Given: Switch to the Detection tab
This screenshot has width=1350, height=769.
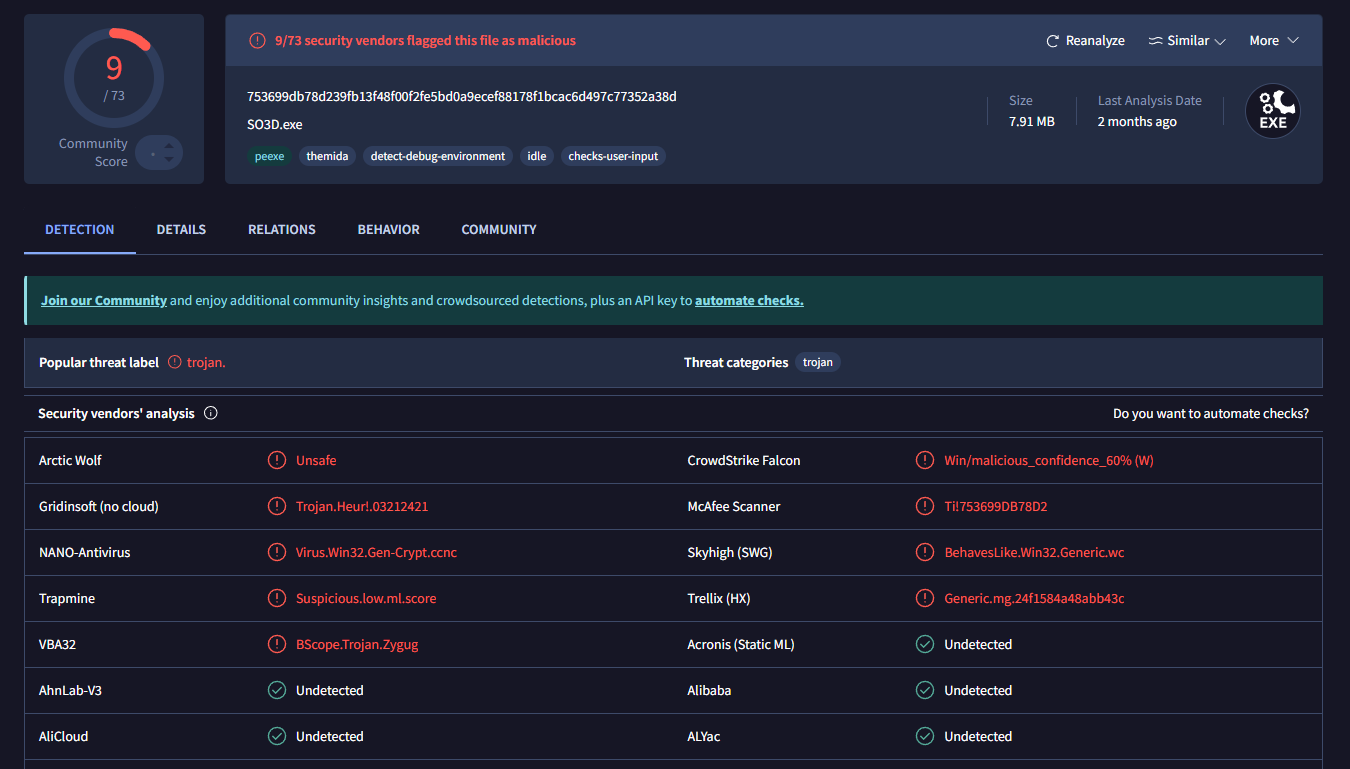Looking at the screenshot, I should [x=80, y=229].
